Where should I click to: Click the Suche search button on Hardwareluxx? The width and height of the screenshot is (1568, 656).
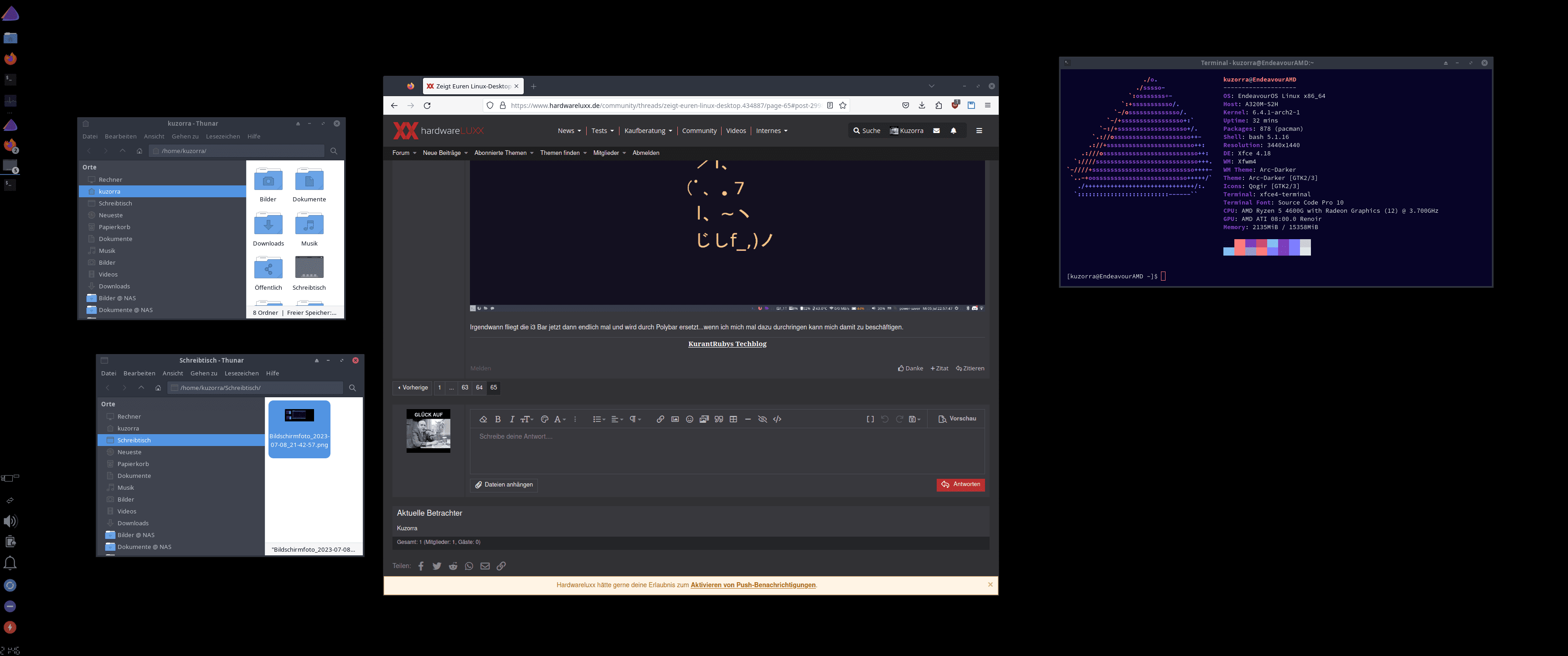[867, 131]
